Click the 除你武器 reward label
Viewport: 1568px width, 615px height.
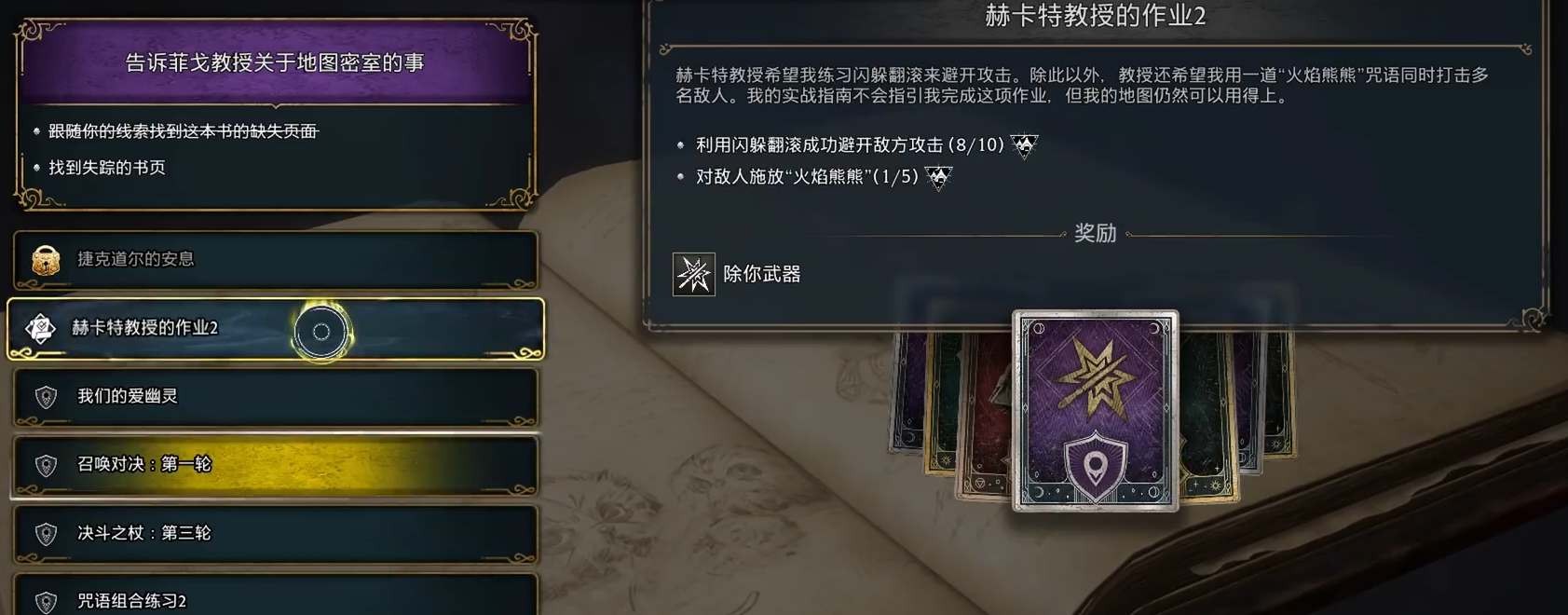762,274
